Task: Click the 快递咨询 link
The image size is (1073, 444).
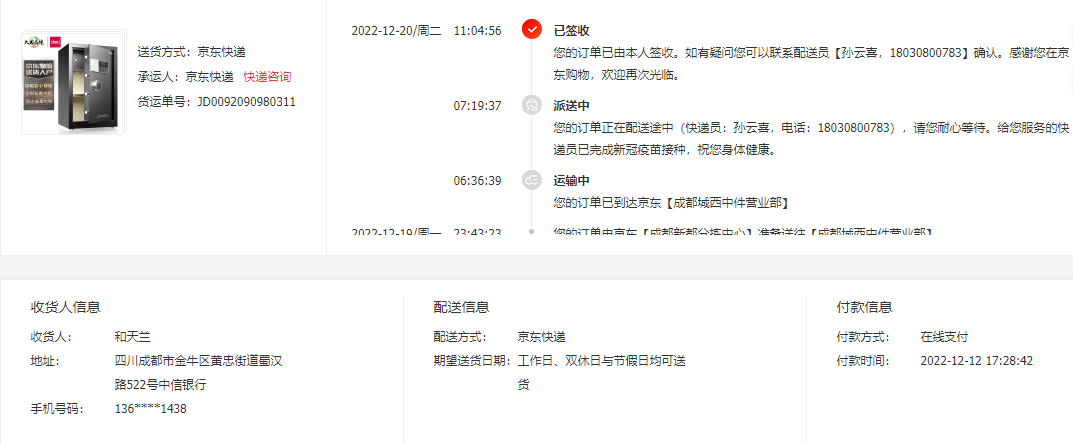Action: (267, 77)
